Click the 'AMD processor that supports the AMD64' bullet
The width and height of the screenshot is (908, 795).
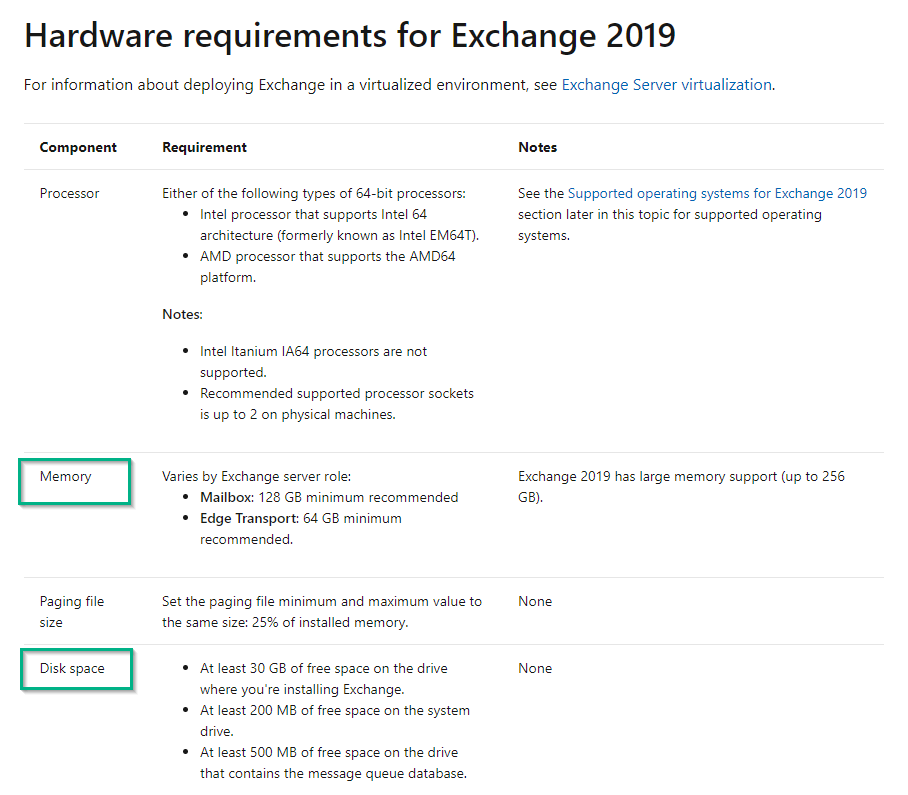[x=328, y=267]
